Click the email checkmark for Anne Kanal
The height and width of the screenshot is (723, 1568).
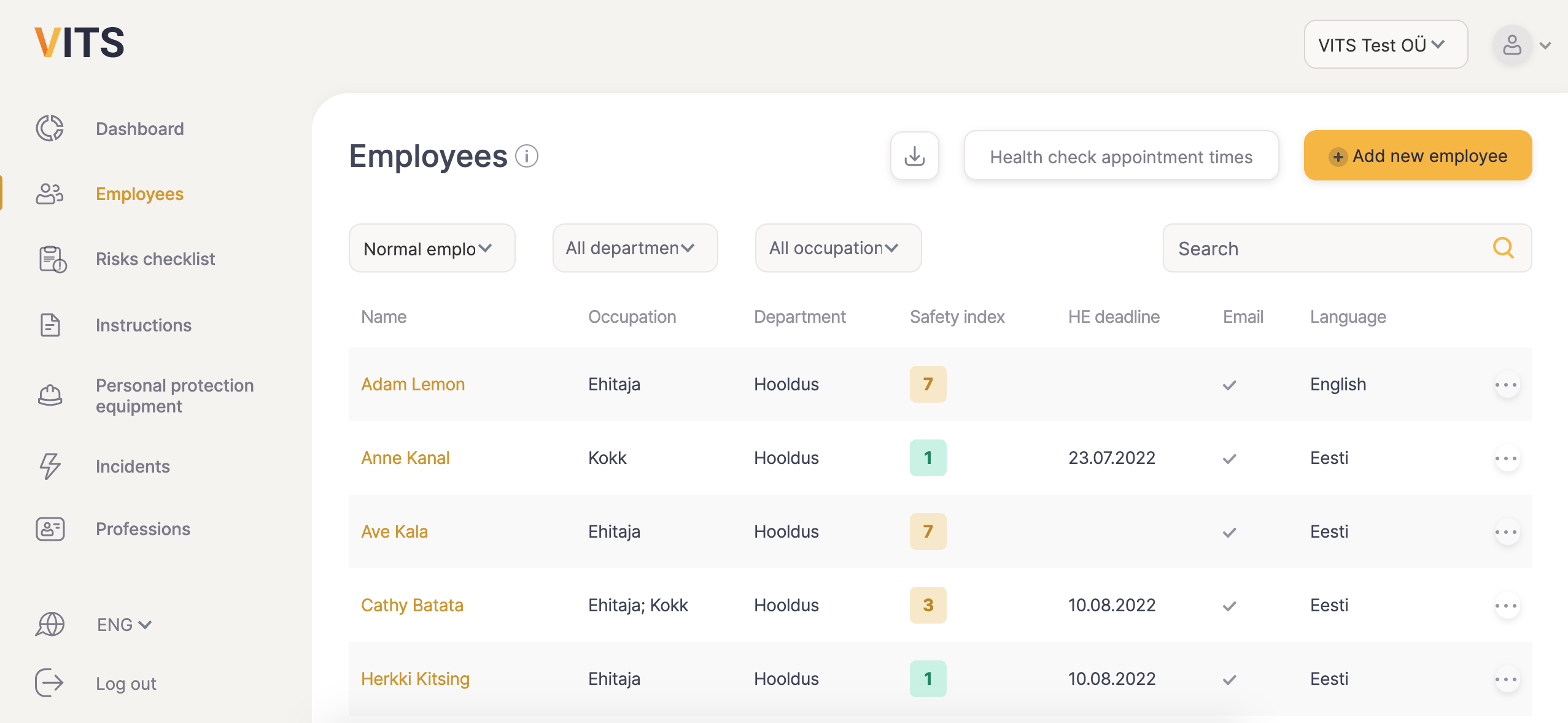pyautogui.click(x=1228, y=458)
